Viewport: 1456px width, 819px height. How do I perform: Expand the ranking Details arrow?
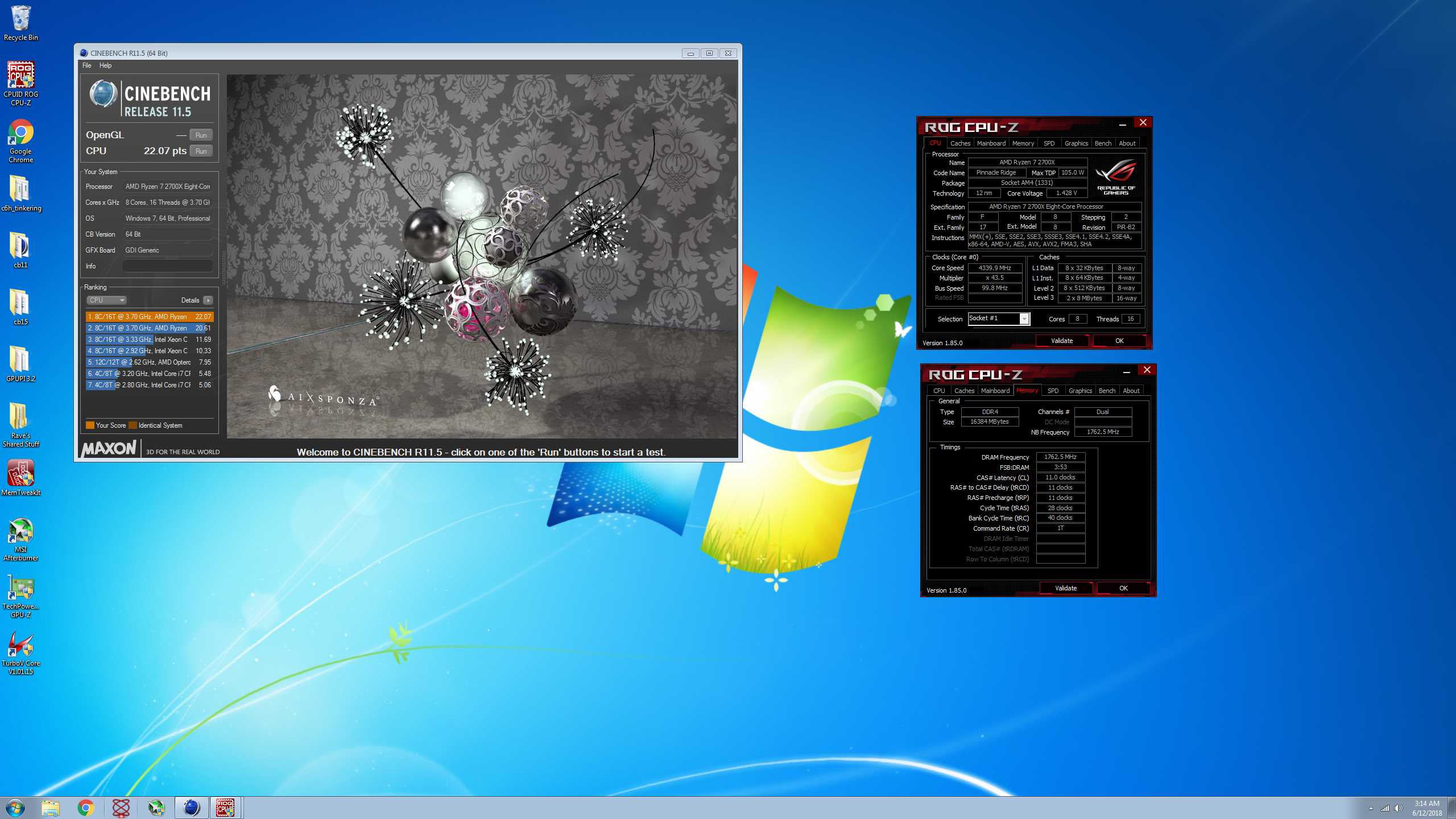click(x=208, y=300)
